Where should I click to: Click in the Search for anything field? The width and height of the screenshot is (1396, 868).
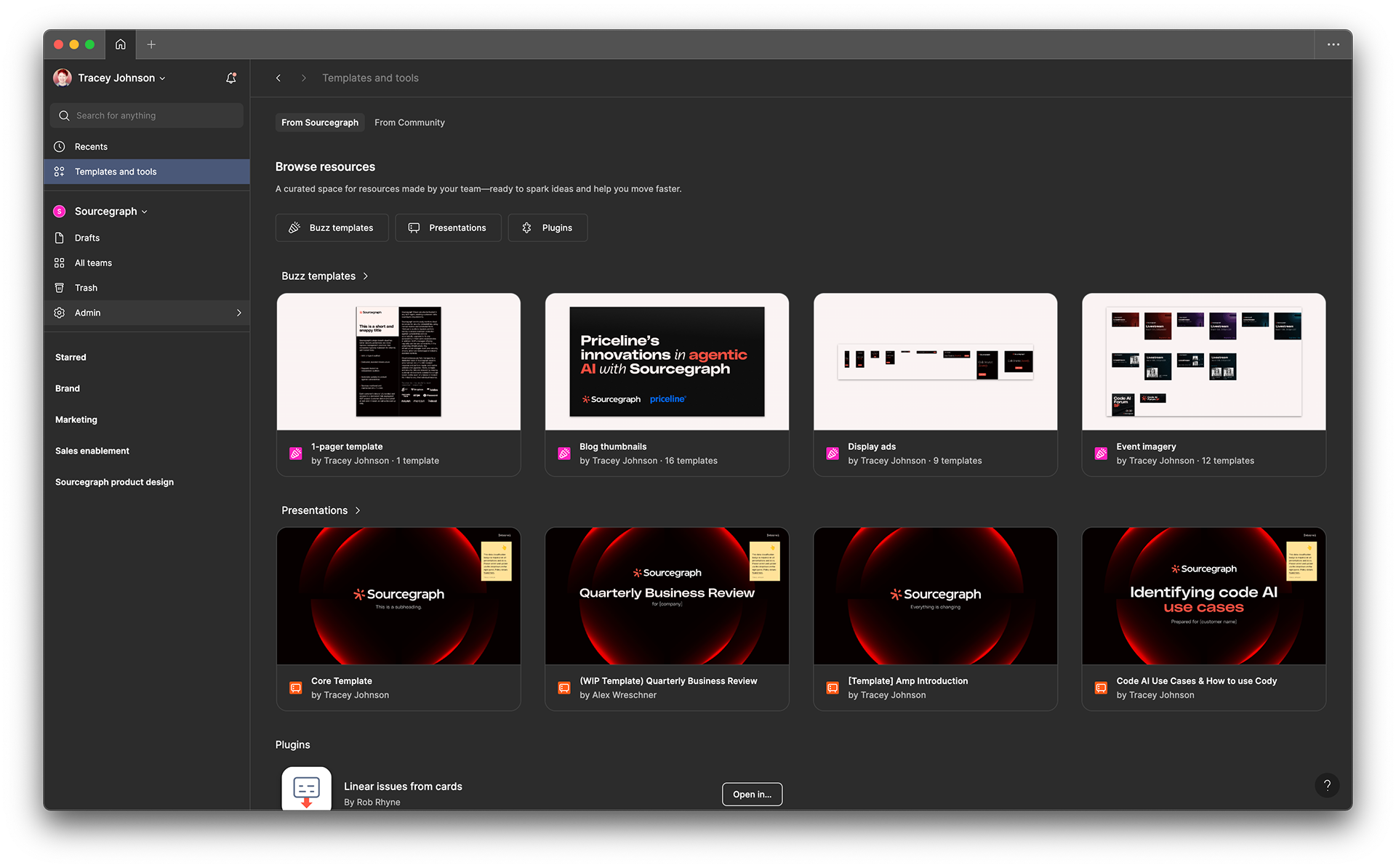click(147, 116)
